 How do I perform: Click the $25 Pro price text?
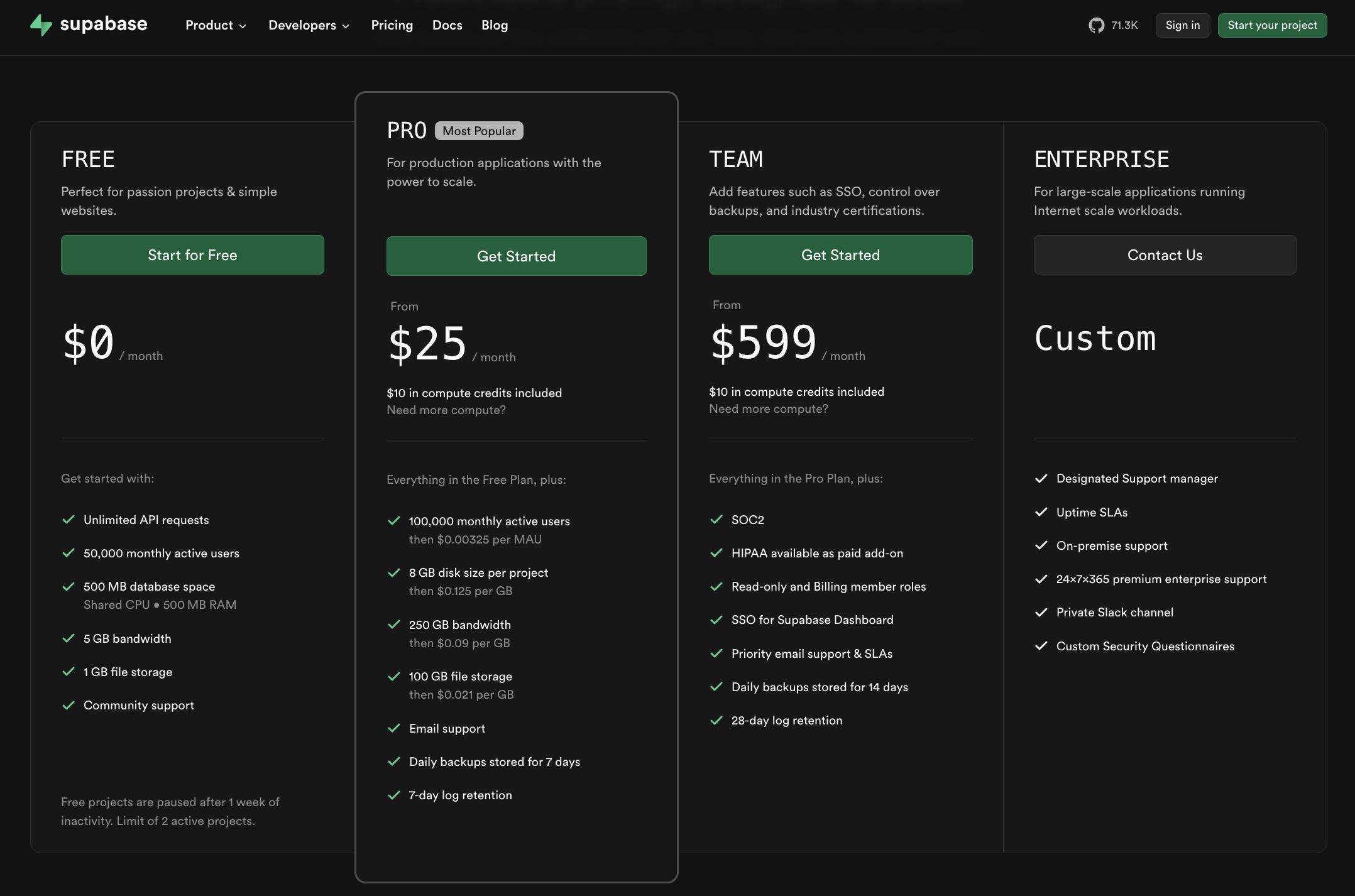pyautogui.click(x=427, y=344)
